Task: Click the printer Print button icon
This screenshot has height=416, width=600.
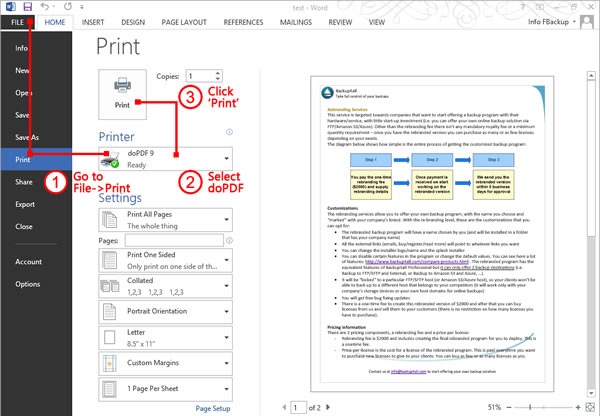Action: tap(121, 93)
